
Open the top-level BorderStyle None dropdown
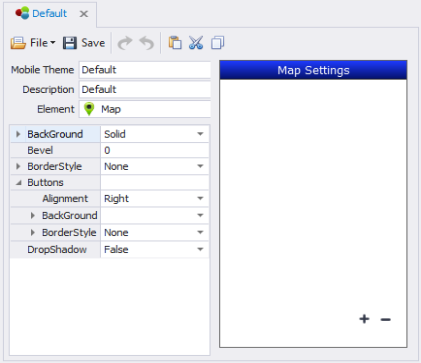(200, 166)
